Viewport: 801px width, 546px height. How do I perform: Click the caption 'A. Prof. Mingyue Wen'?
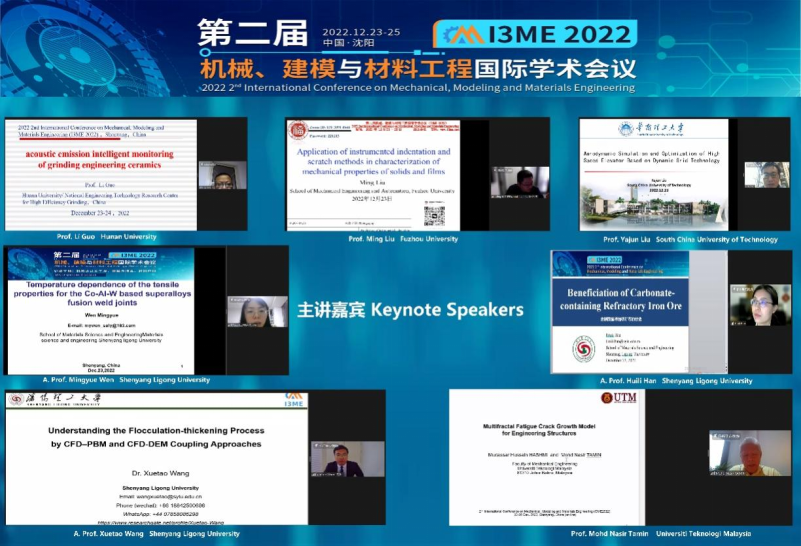click(x=126, y=379)
